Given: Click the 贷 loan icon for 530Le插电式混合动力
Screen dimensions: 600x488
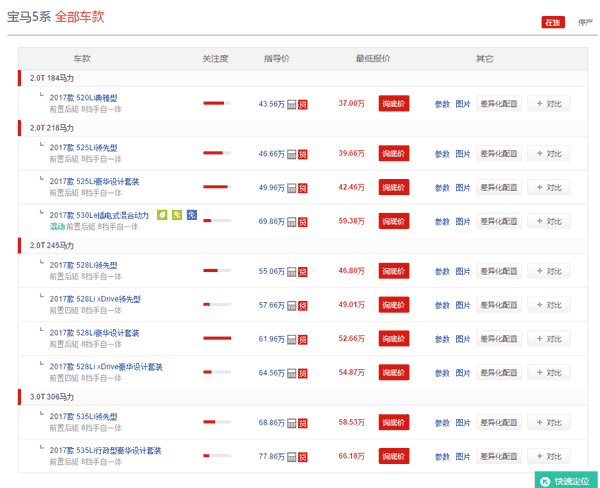Looking at the screenshot, I should pyautogui.click(x=303, y=222).
